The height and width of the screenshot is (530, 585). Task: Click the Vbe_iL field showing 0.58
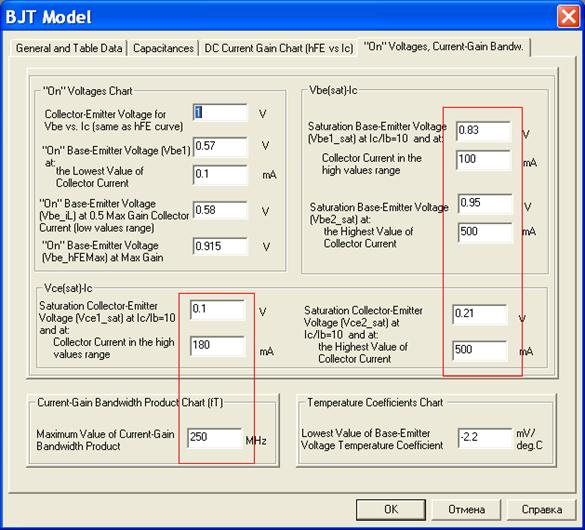point(220,210)
